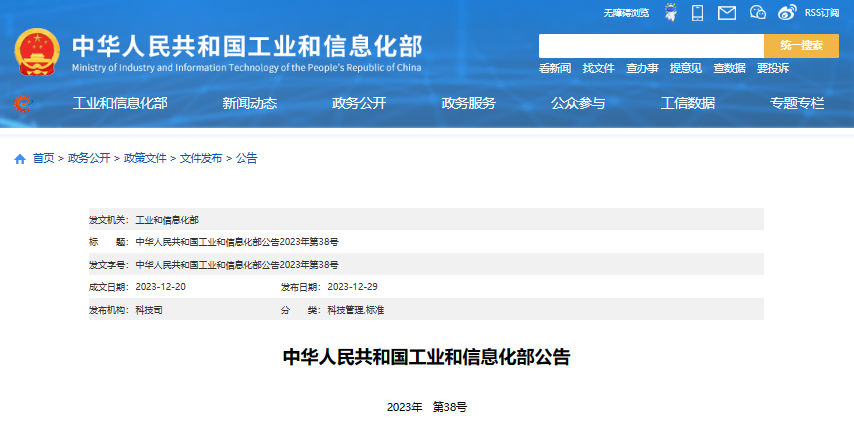The image size is (854, 448).
Task: Open 政务服务 navigation menu
Action: click(469, 103)
